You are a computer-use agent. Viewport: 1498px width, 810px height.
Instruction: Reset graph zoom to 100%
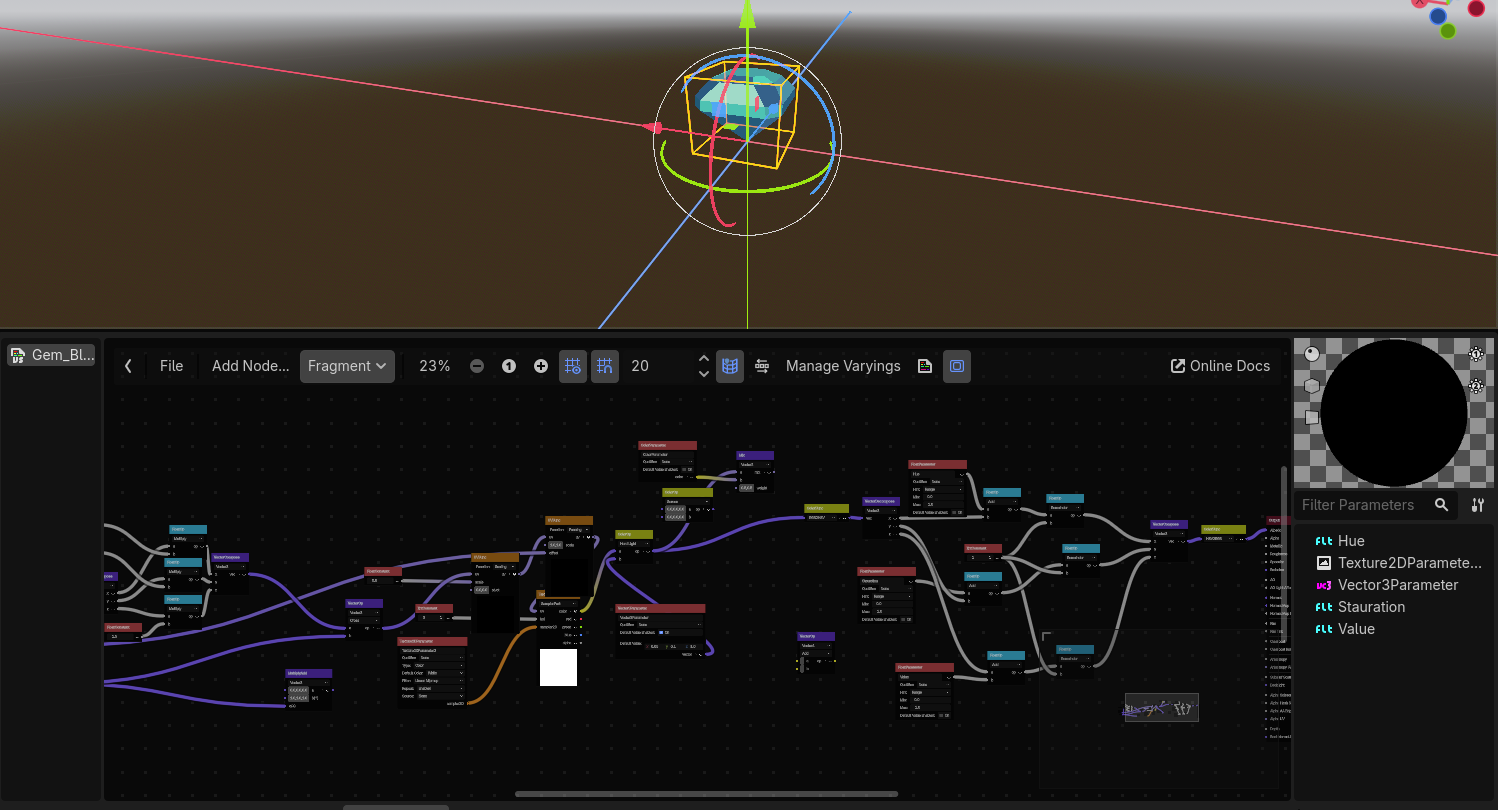point(509,366)
